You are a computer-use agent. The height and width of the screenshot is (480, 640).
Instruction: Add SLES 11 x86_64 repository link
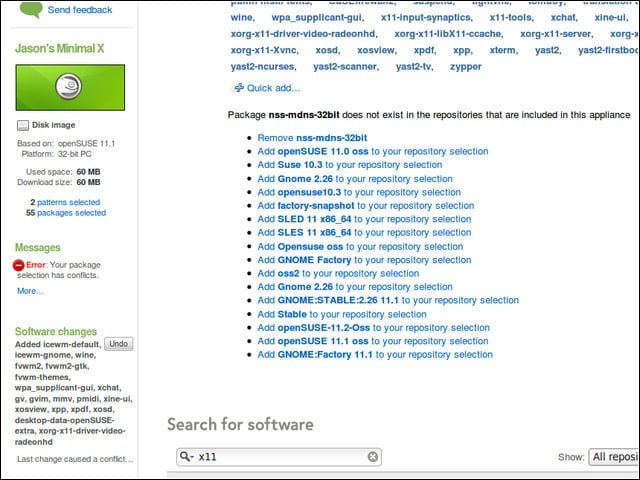[x=364, y=233]
